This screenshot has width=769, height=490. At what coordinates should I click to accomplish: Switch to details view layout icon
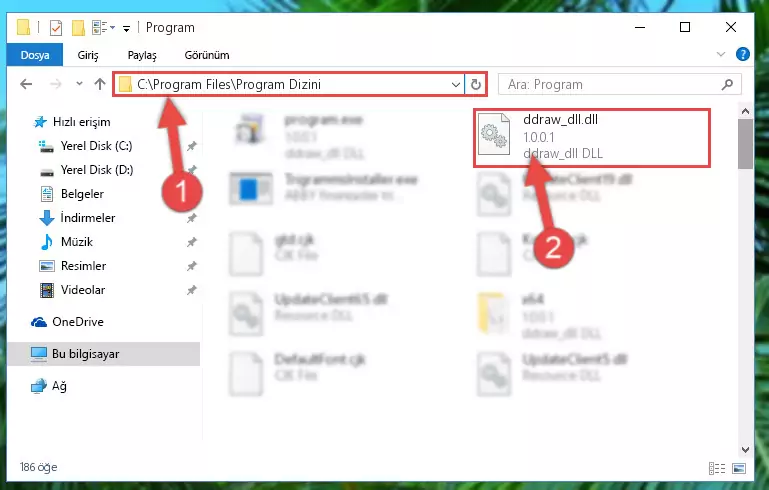(717, 468)
